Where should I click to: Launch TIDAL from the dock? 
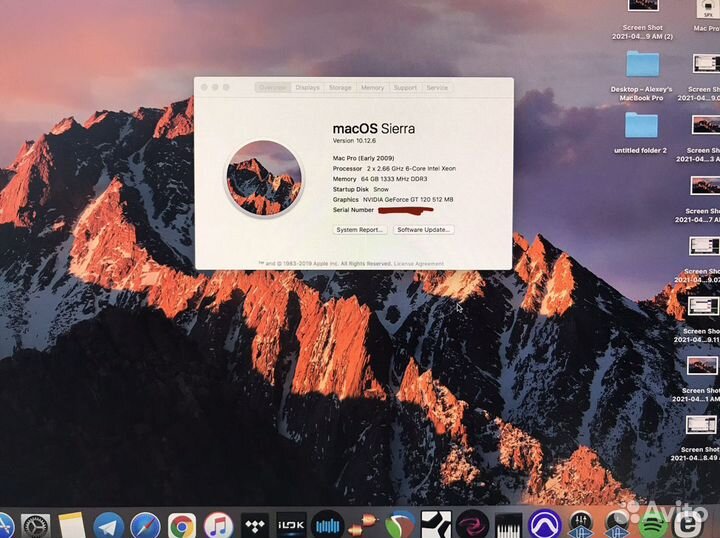coord(254,526)
